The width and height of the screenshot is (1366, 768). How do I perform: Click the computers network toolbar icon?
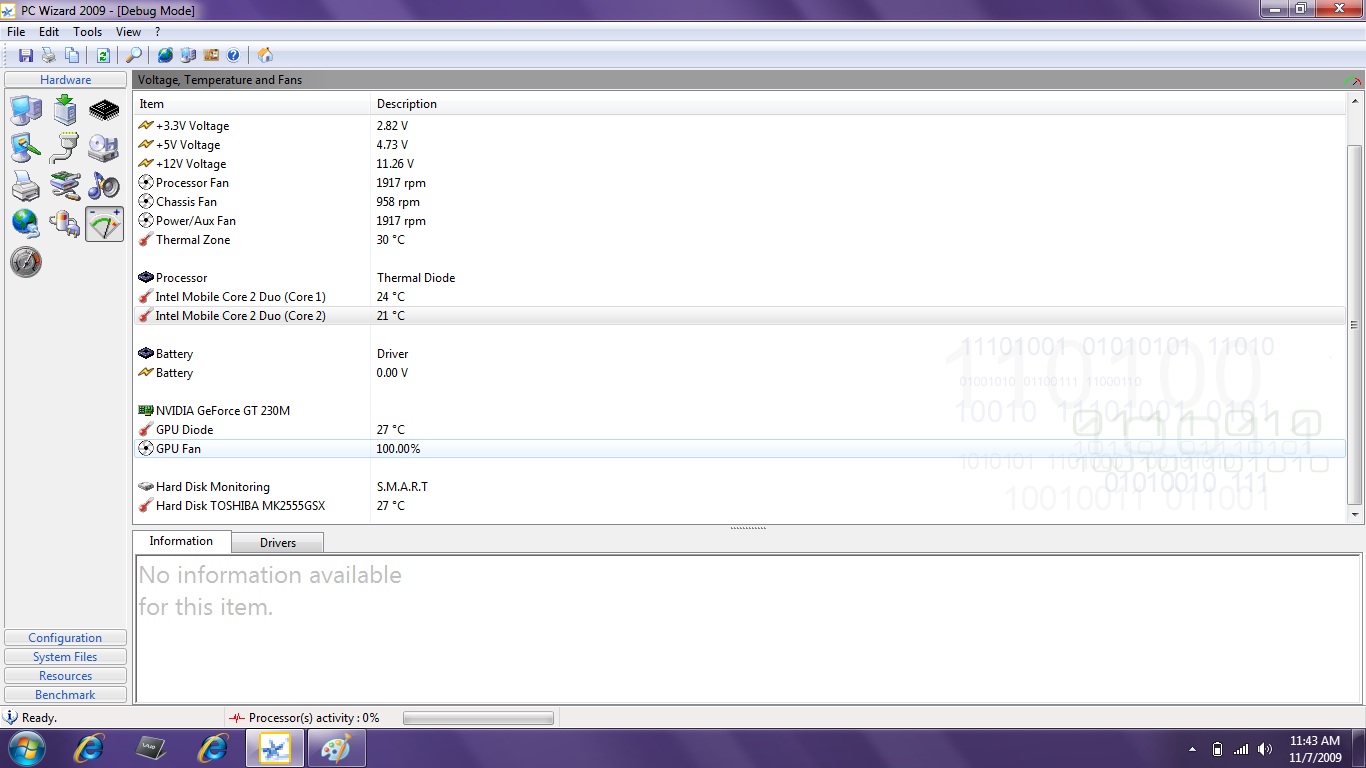click(188, 55)
